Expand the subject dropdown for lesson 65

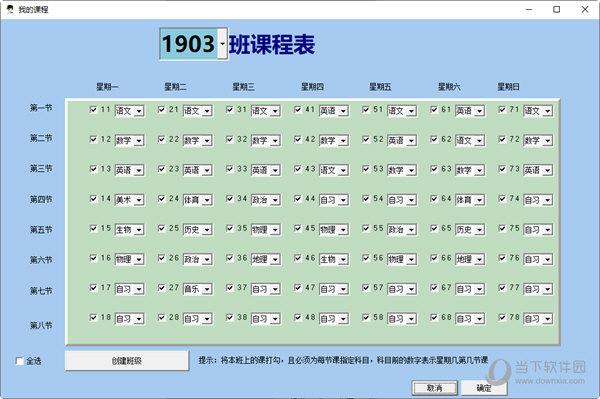[479, 230]
